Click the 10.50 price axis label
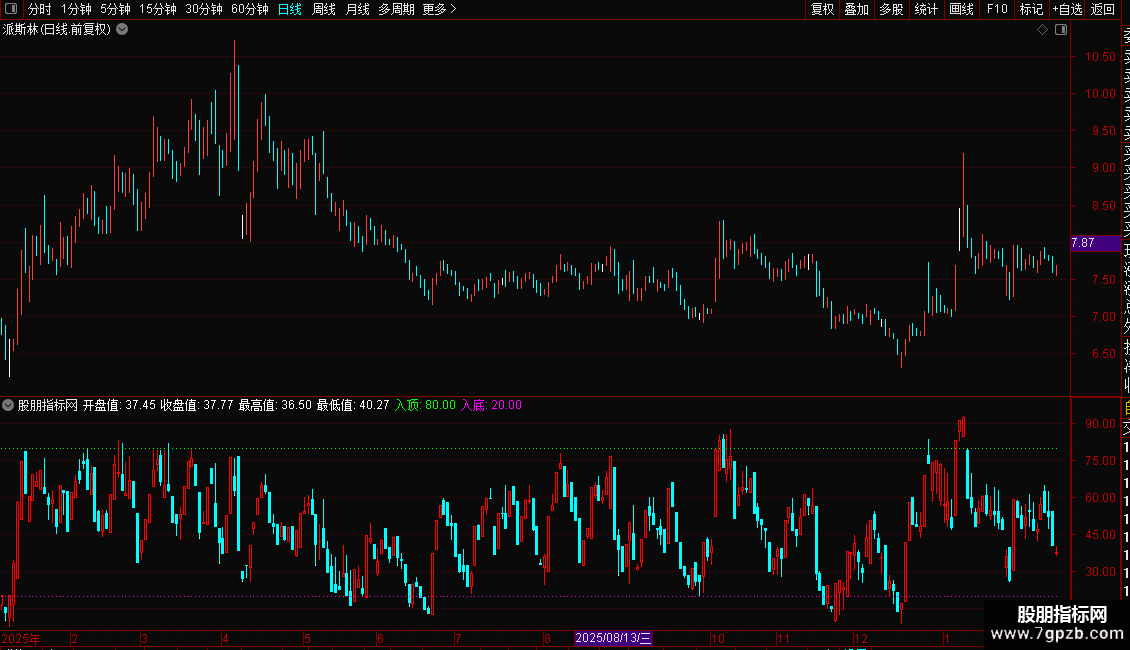 pyautogui.click(x=1100, y=56)
